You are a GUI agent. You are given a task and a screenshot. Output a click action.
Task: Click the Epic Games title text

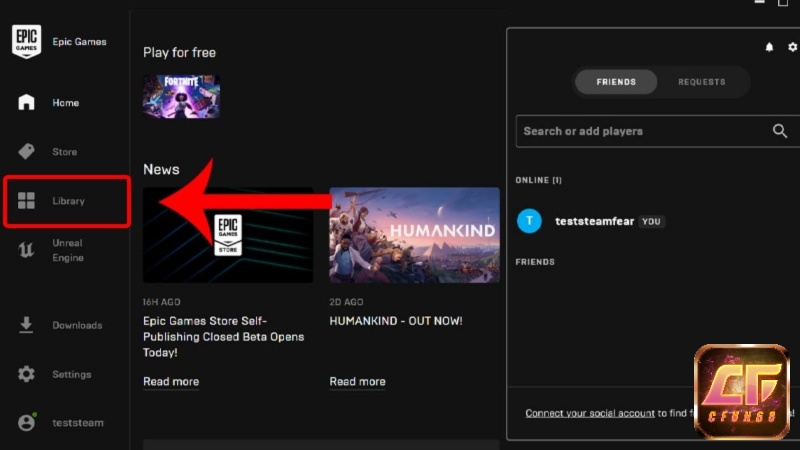(x=79, y=41)
